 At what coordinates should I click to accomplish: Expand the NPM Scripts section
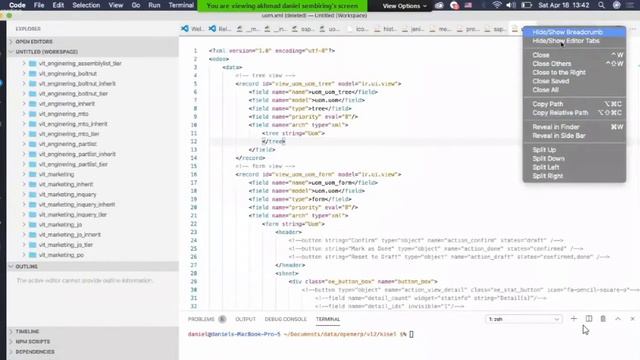tap(93, 342)
